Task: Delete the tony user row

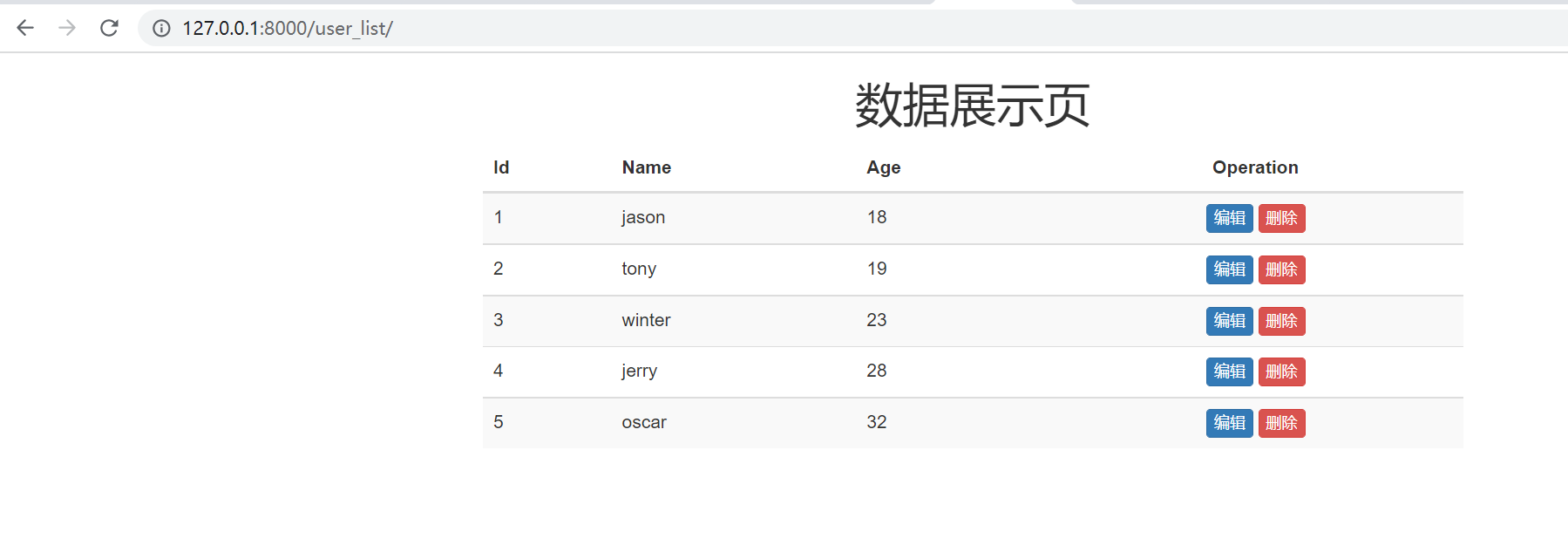Action: pos(1281,269)
